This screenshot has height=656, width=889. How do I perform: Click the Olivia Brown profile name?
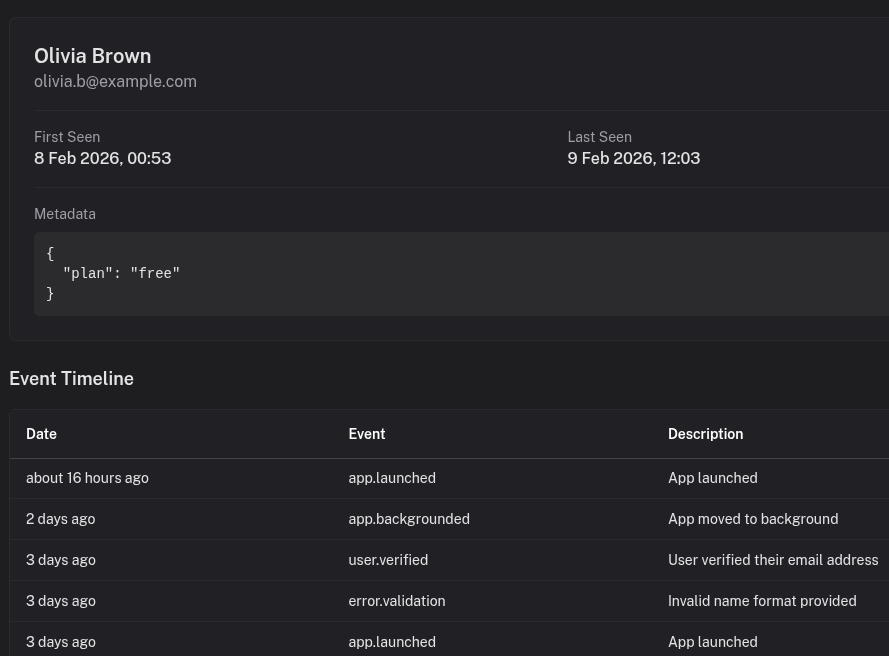(x=92, y=56)
